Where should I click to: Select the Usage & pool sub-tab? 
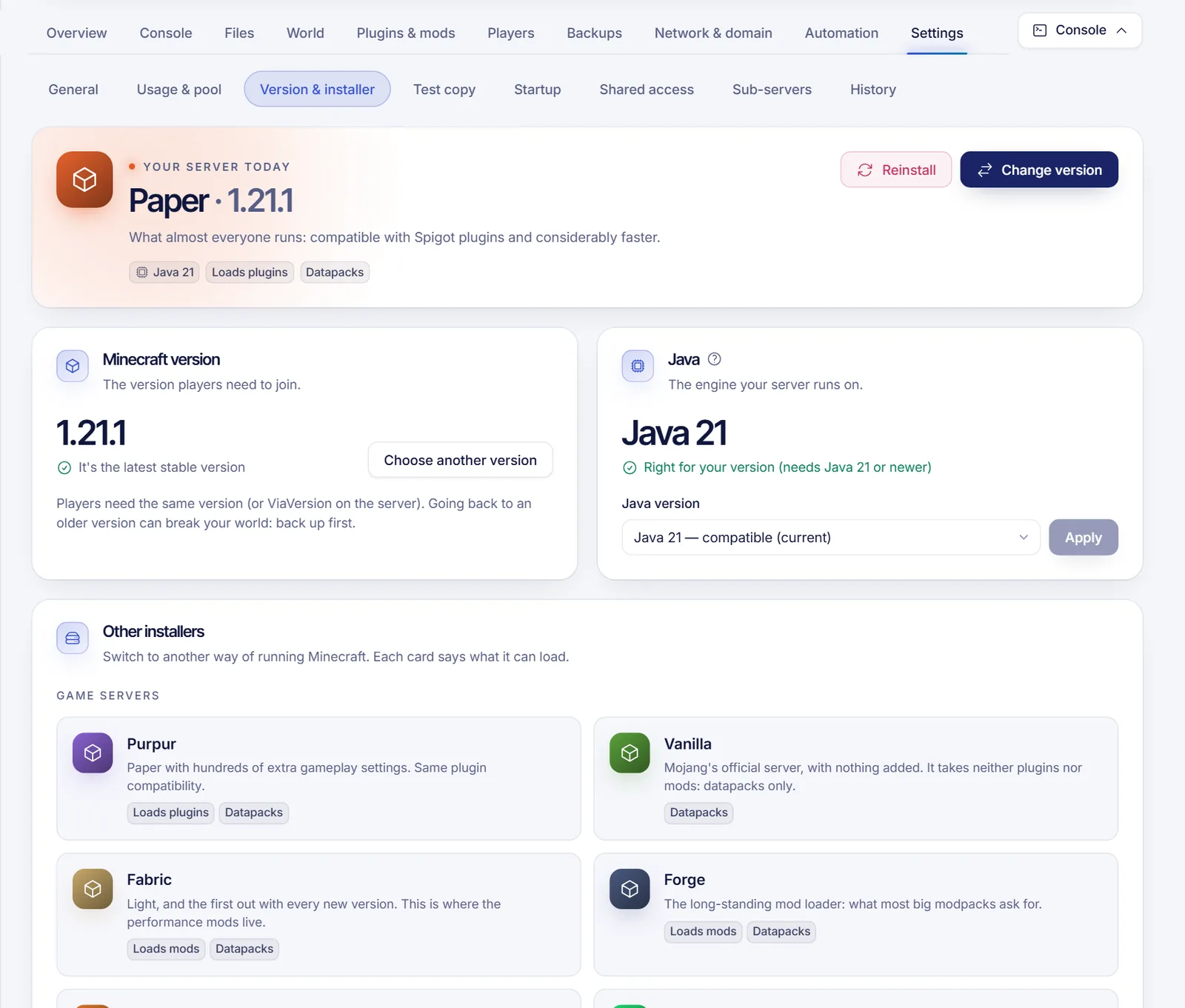(179, 90)
